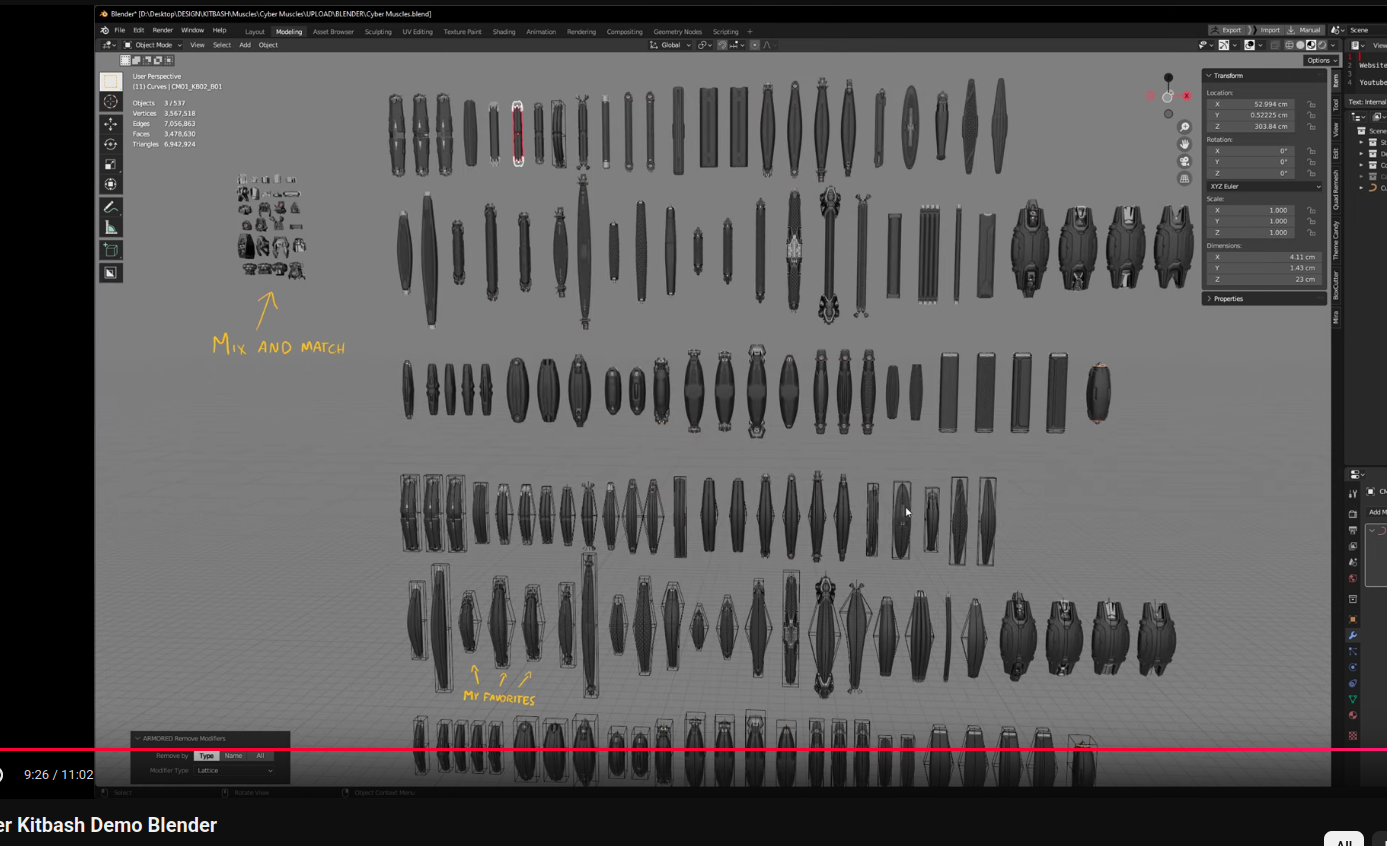Select material preview shading mode
The height and width of the screenshot is (846, 1387).
click(x=1312, y=45)
